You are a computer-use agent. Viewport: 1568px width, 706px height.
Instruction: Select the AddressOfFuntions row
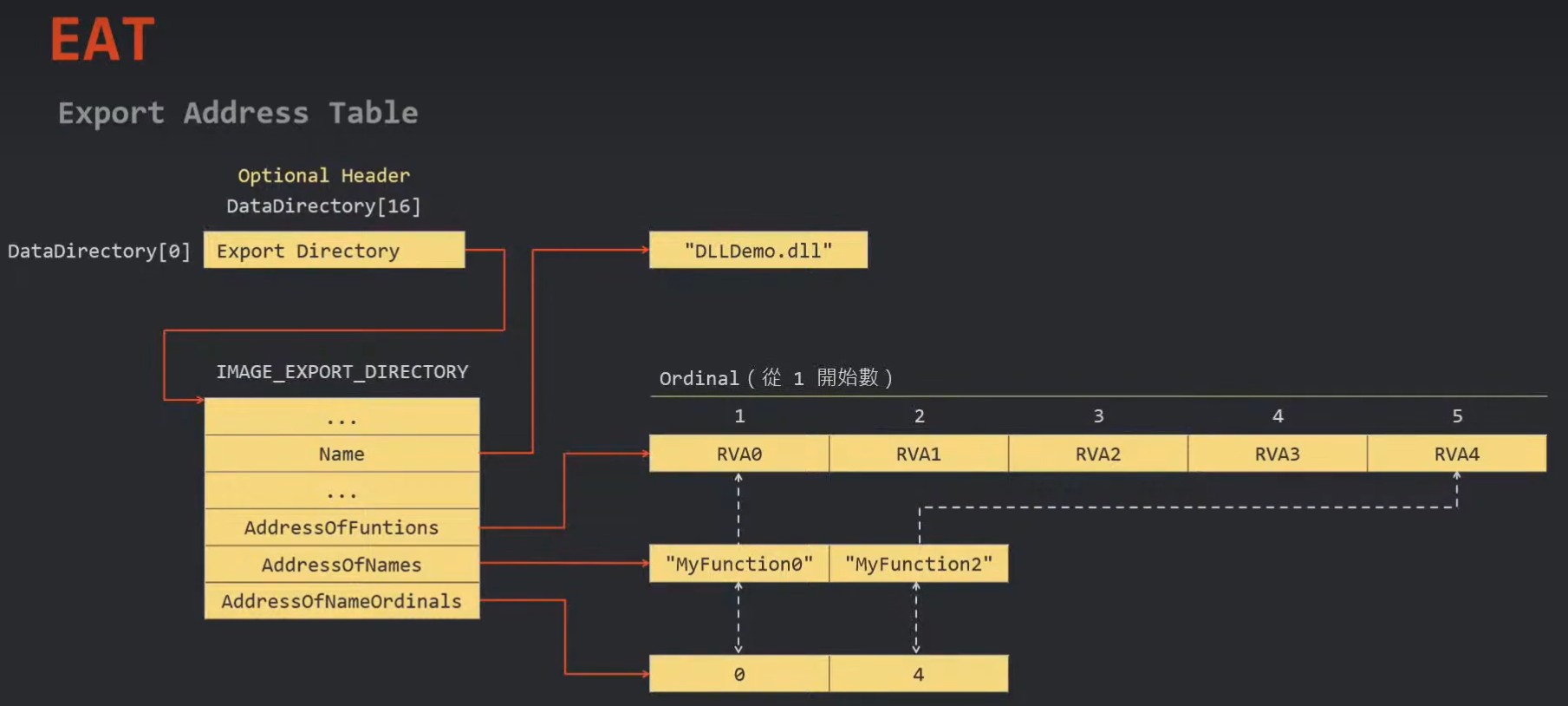click(342, 527)
